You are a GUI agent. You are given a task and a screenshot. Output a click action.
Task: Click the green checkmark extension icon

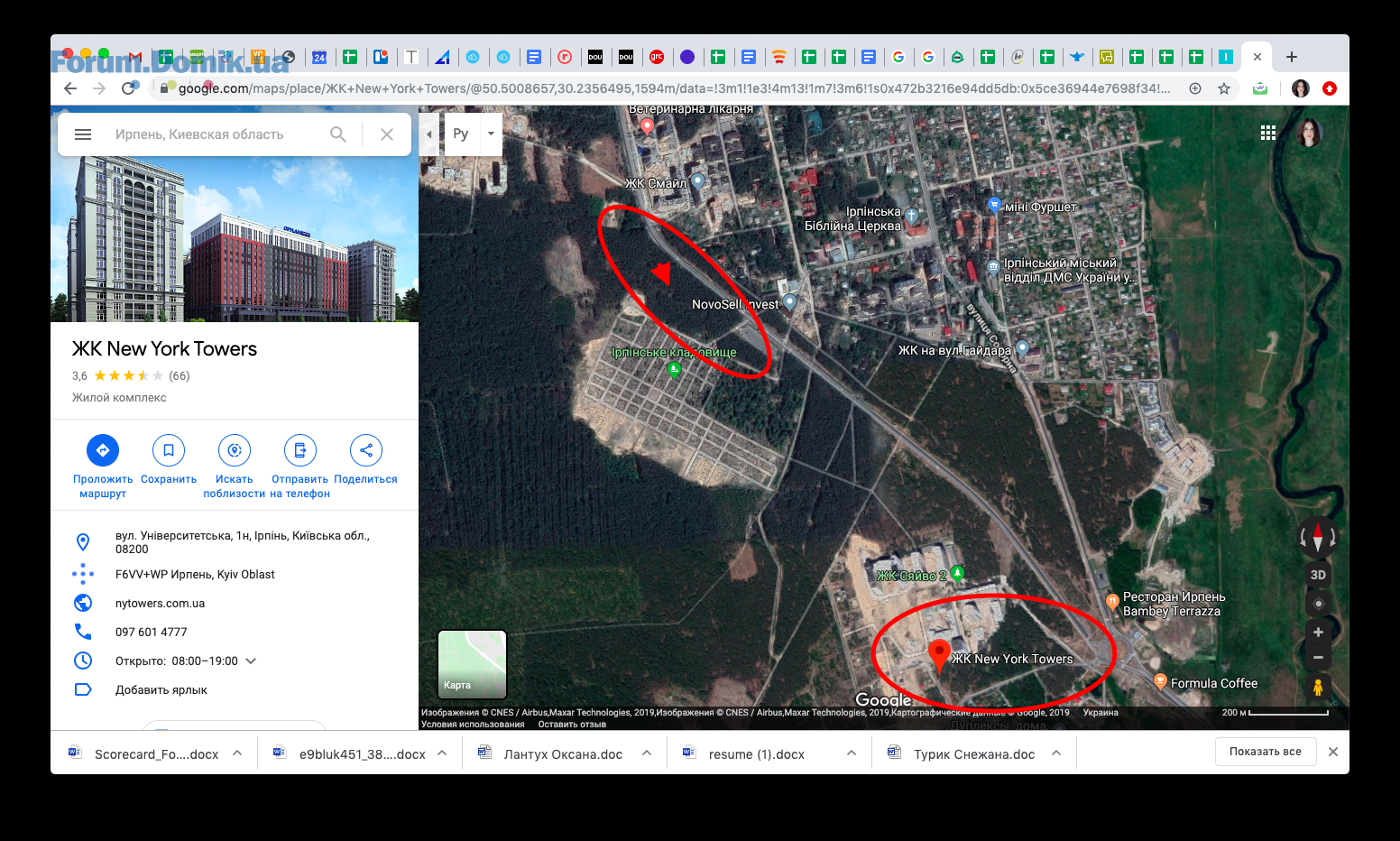(x=1260, y=88)
